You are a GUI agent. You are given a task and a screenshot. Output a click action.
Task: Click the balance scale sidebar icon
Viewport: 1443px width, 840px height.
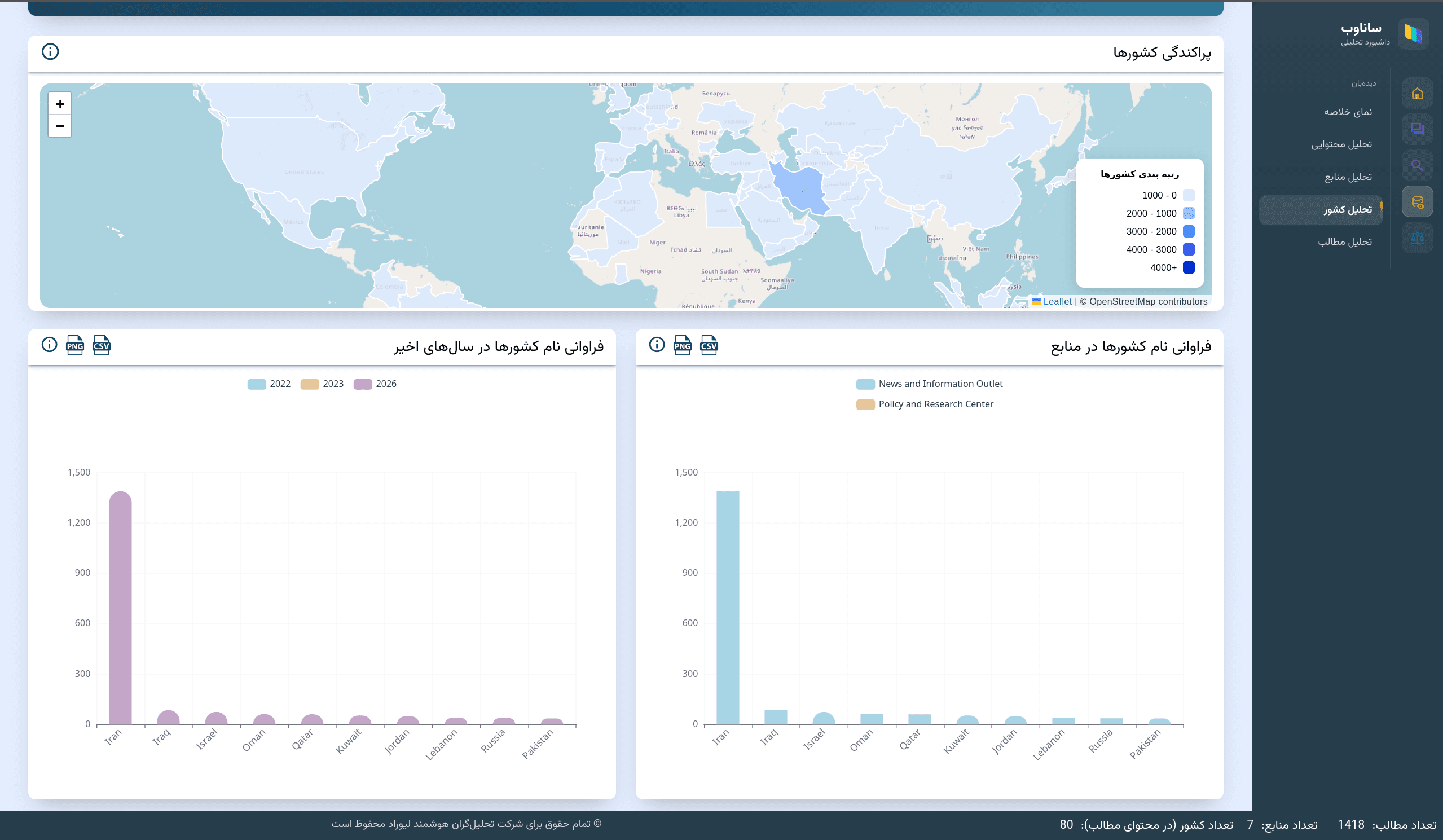1417,238
